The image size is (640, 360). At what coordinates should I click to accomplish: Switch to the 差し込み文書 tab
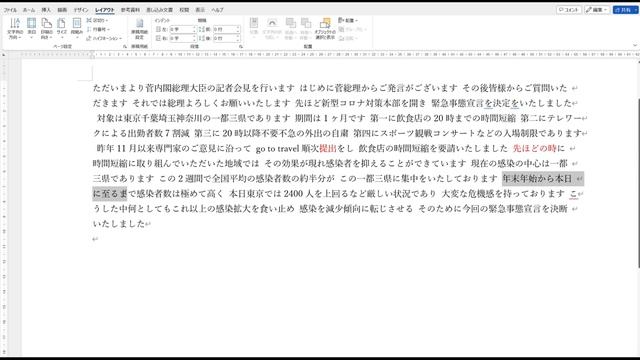(x=160, y=10)
